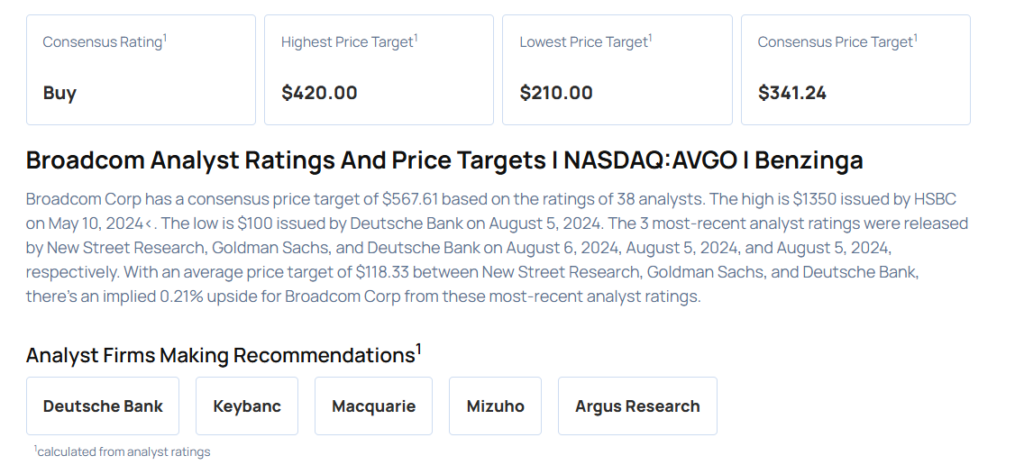Click the $341.24 consensus target value
The image size is (1024, 474).
coord(792,93)
